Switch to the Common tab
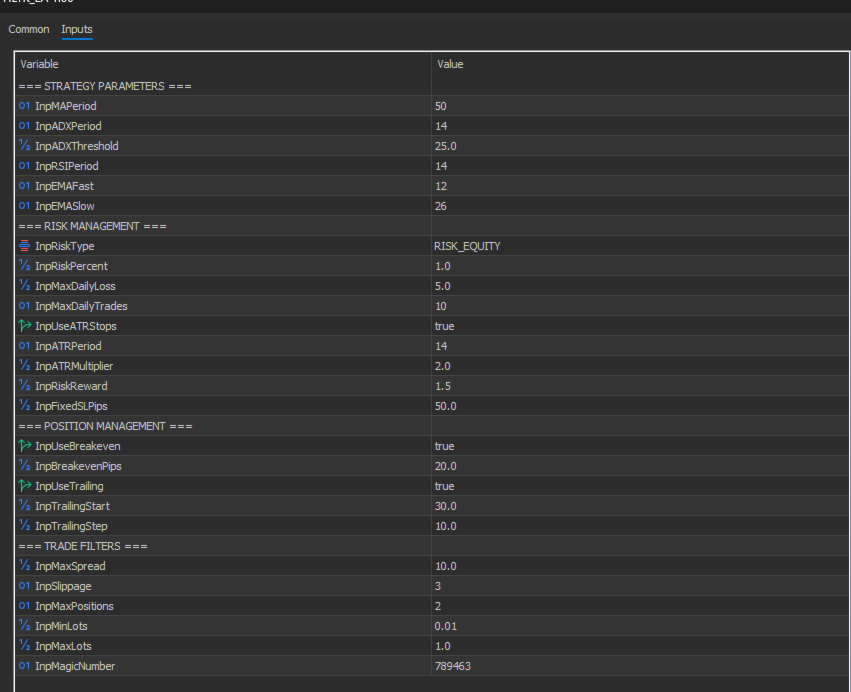Image resolution: width=851 pixels, height=692 pixels. coord(29,29)
